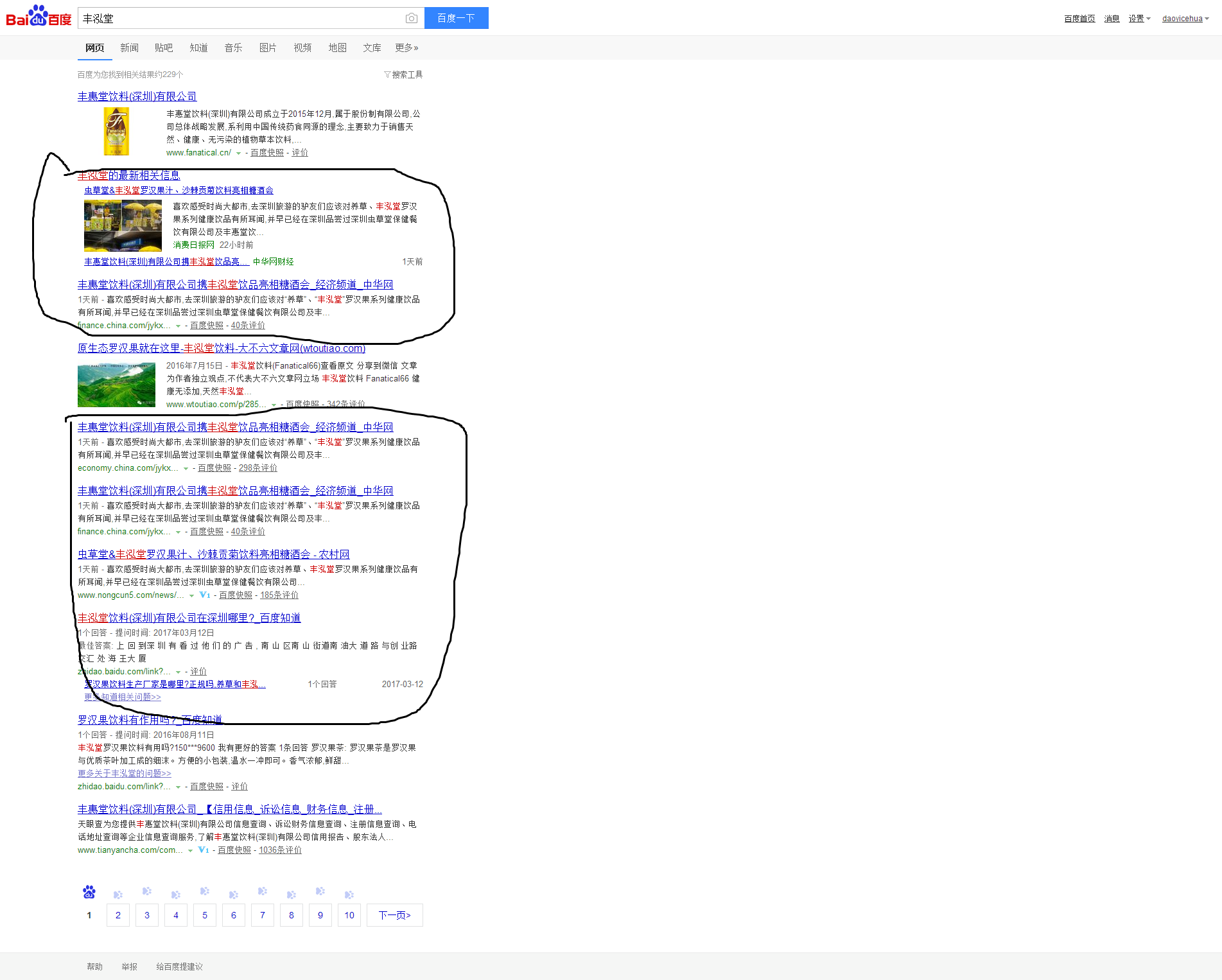Open 更多关于丰泓堂的问题>> link
This screenshot has height=980, width=1222.
point(125,773)
